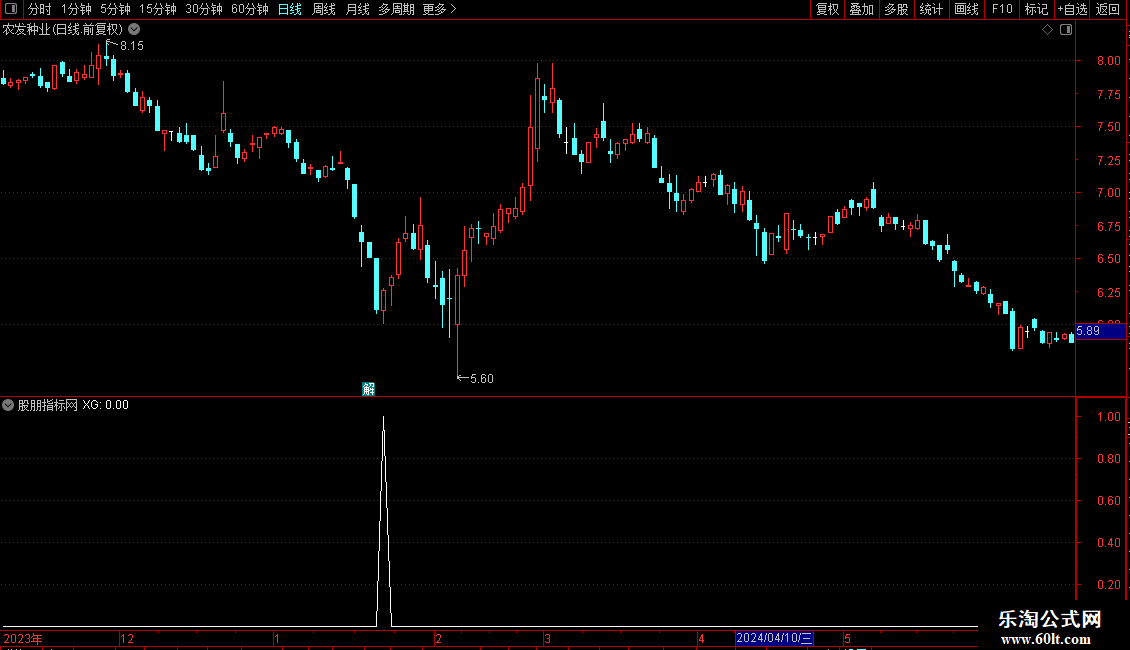Open F10 company information
Viewport: 1130px width, 650px height.
click(x=1002, y=9)
